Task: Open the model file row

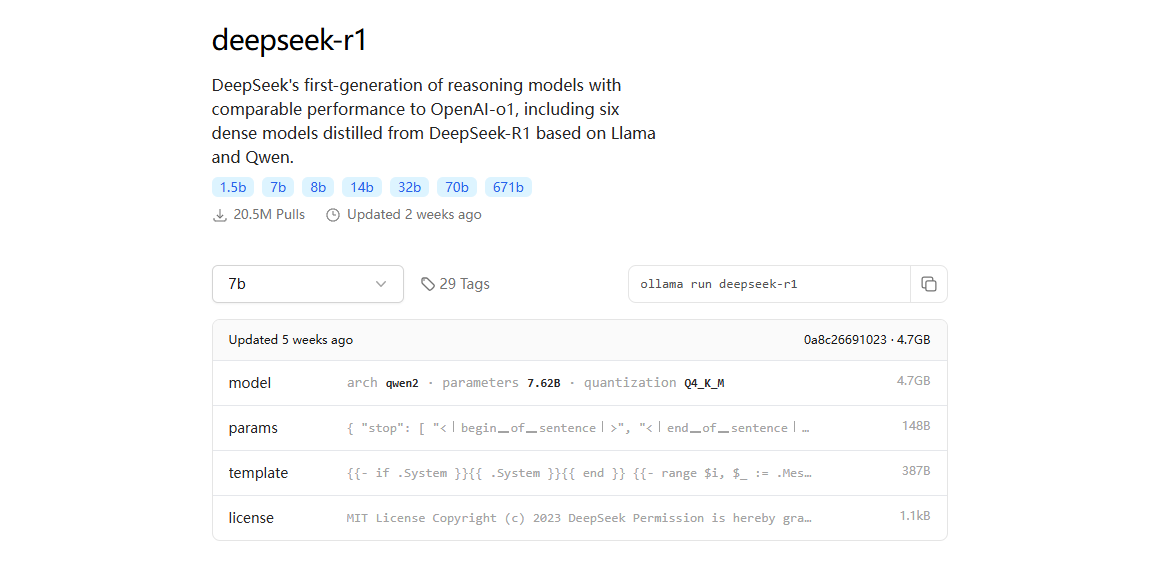Action: 579,383
